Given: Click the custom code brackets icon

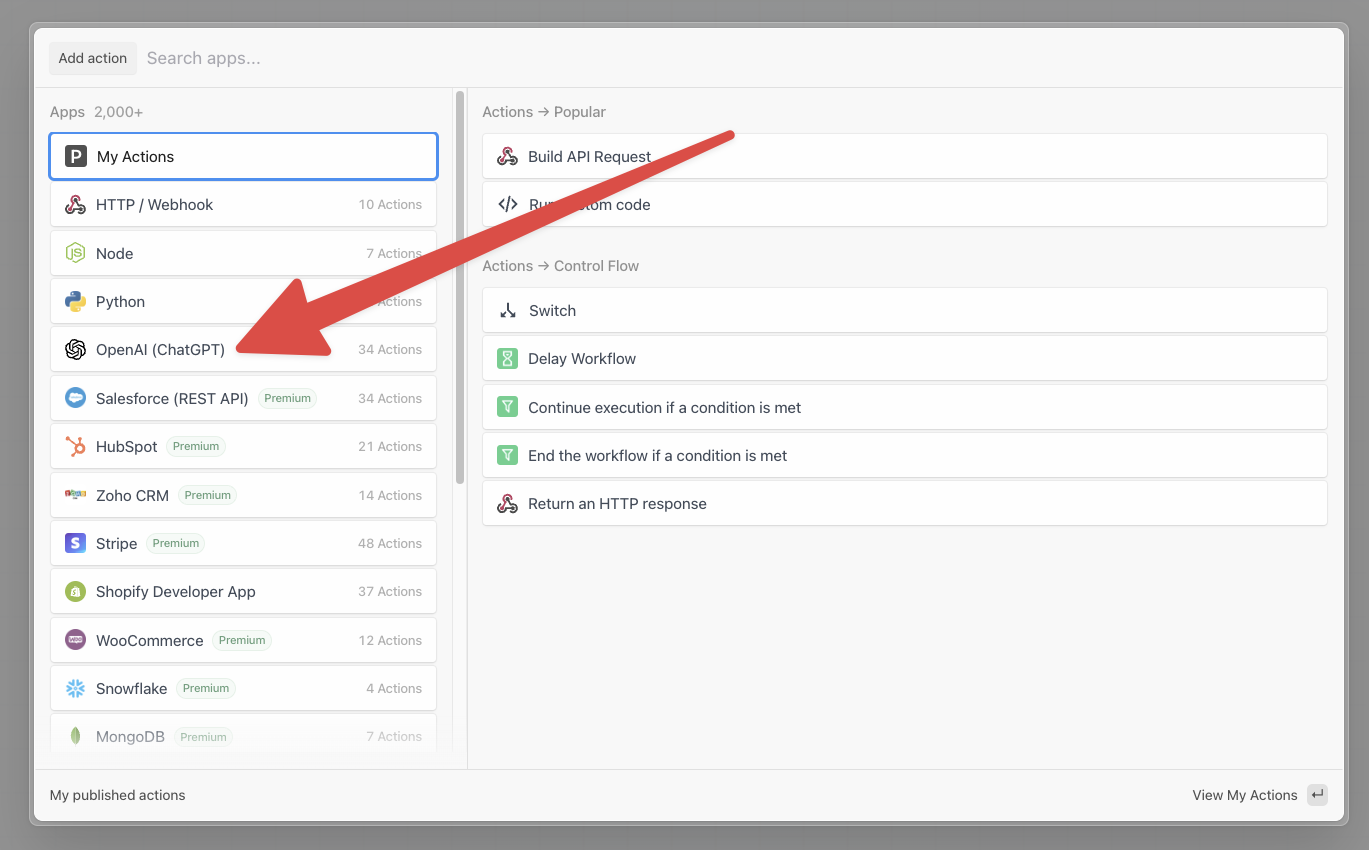Looking at the screenshot, I should pyautogui.click(x=508, y=205).
